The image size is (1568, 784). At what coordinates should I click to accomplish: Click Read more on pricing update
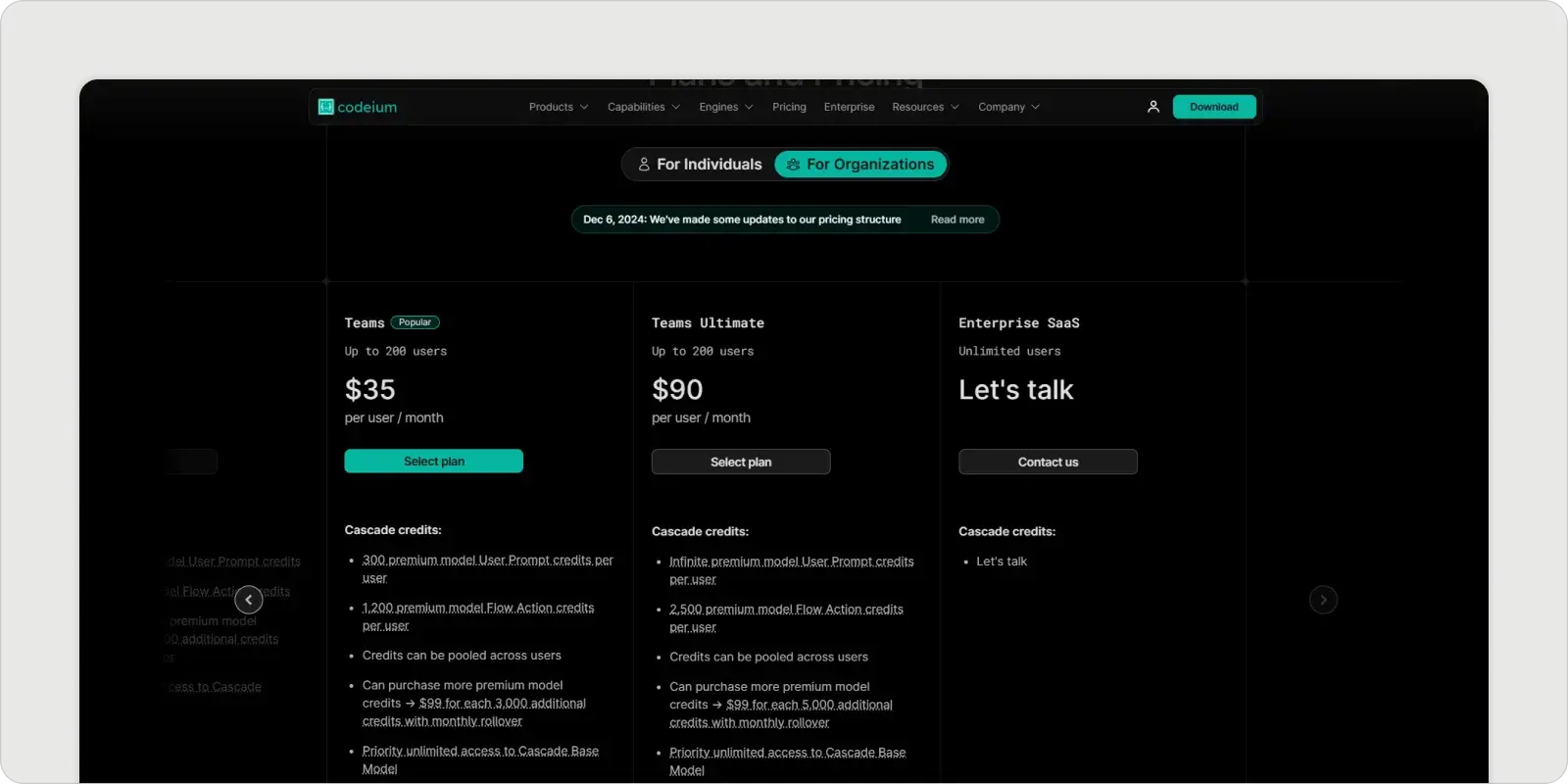[x=956, y=220]
